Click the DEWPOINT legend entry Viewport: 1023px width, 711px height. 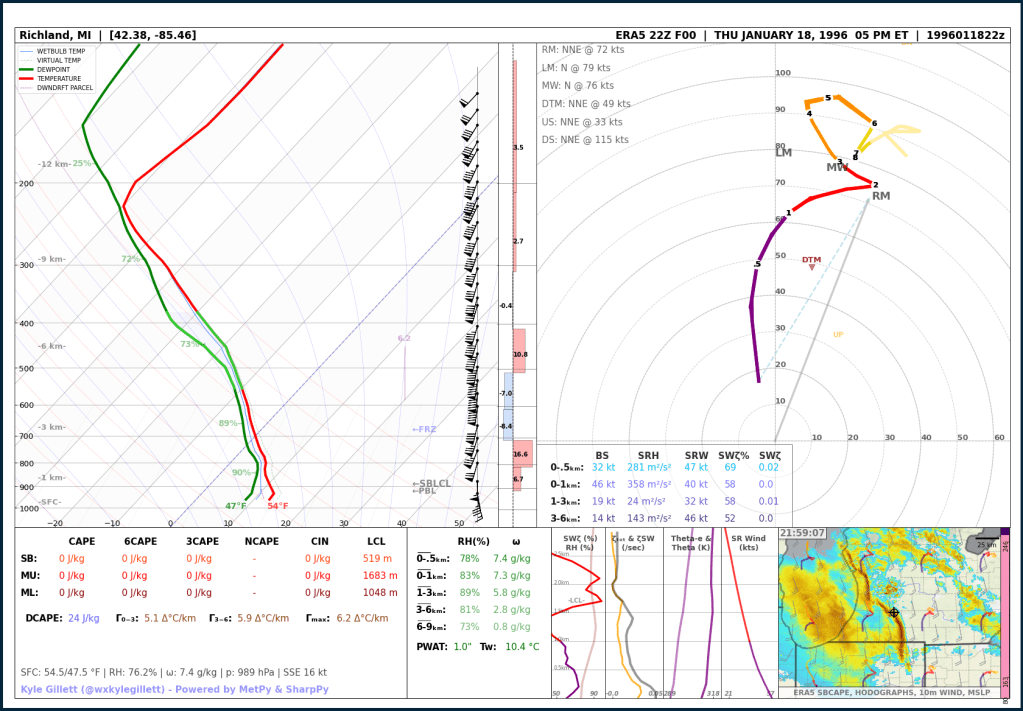point(57,69)
